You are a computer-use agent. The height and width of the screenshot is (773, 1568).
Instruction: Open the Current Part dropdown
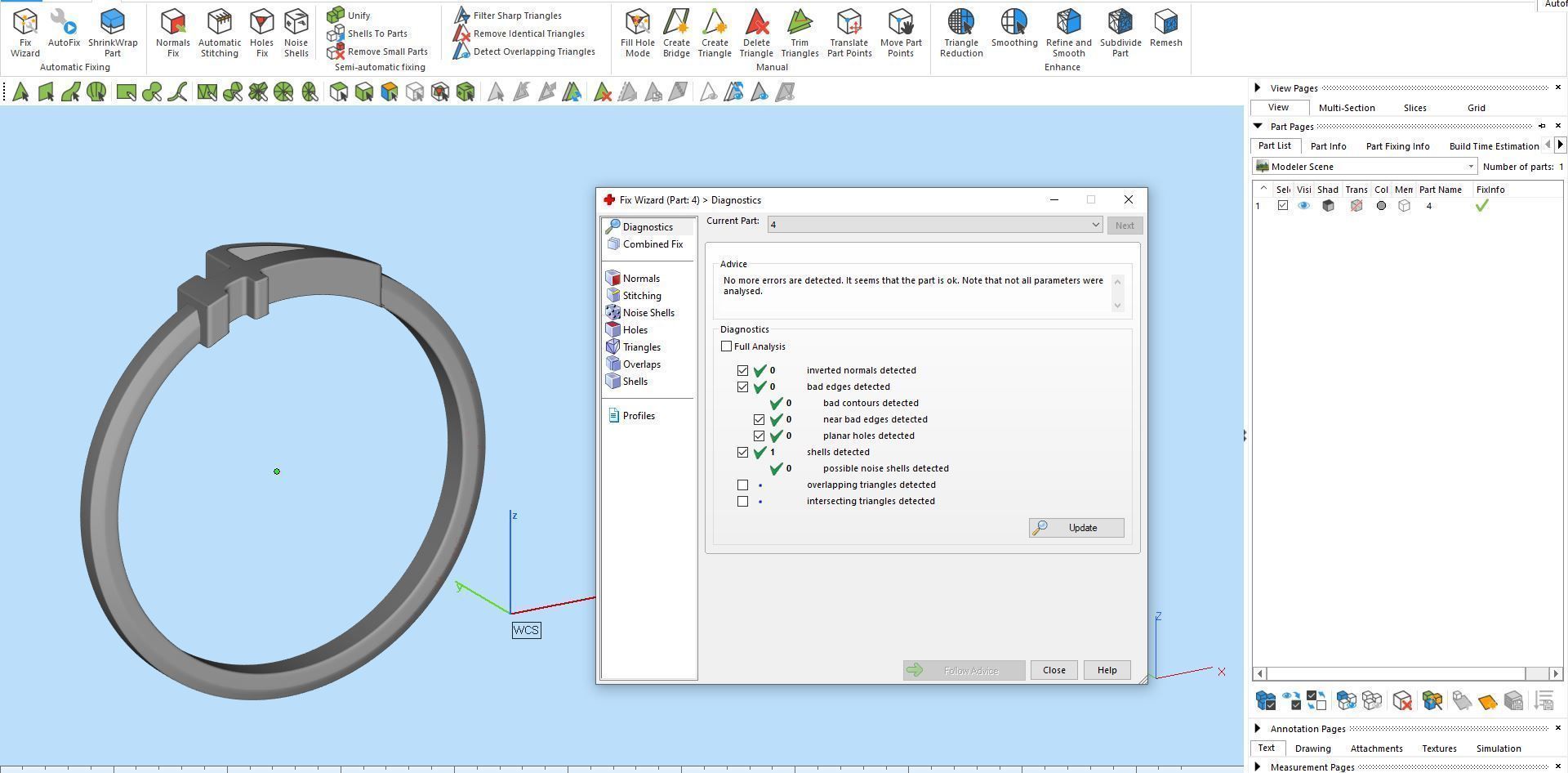[935, 225]
